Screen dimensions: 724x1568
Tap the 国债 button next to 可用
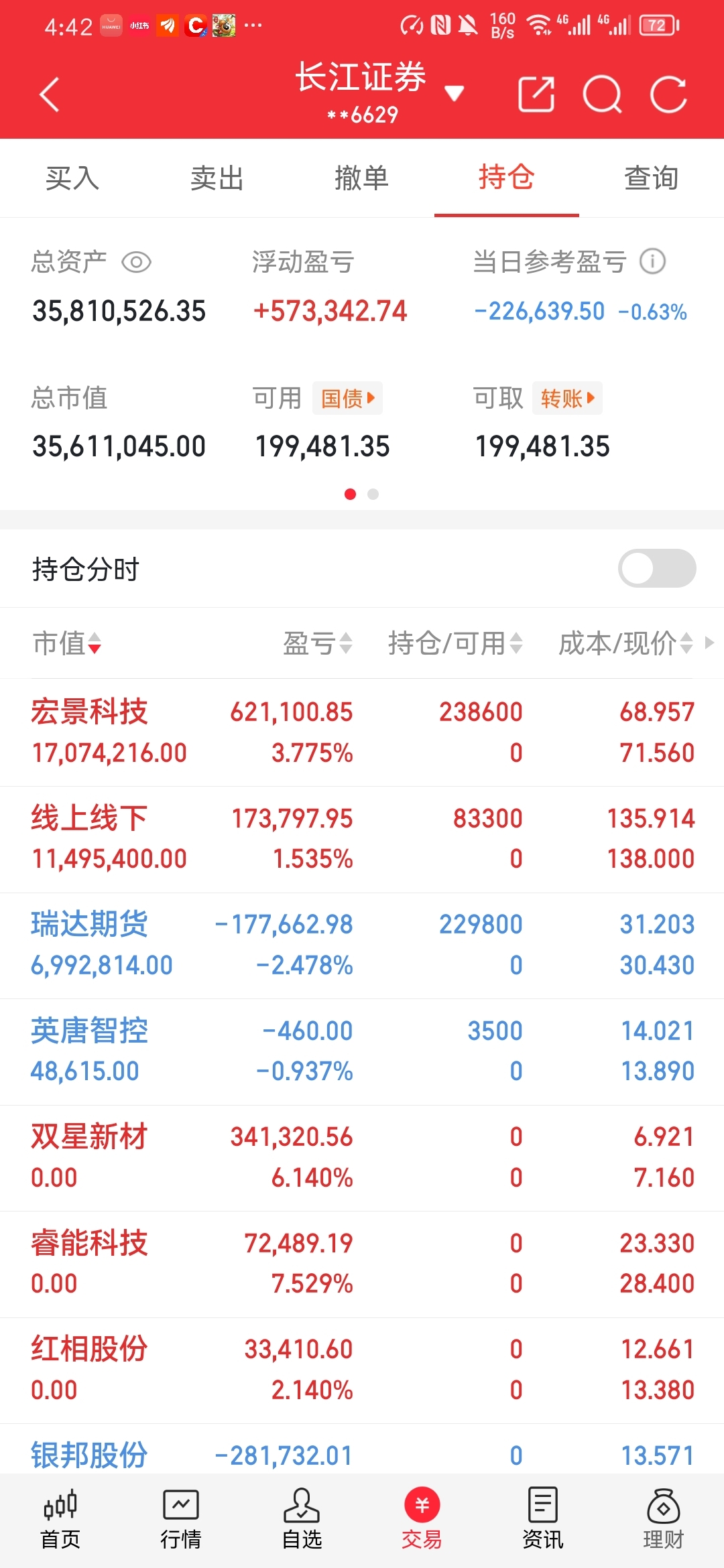(347, 398)
